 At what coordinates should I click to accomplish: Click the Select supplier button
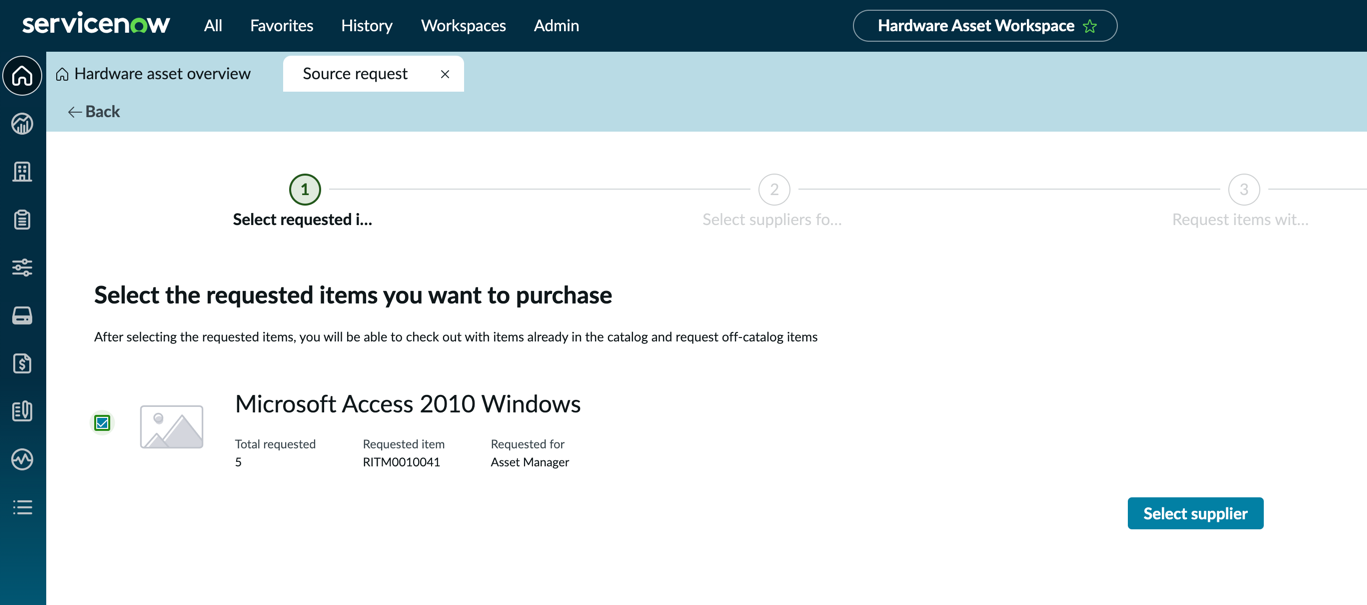point(1195,513)
